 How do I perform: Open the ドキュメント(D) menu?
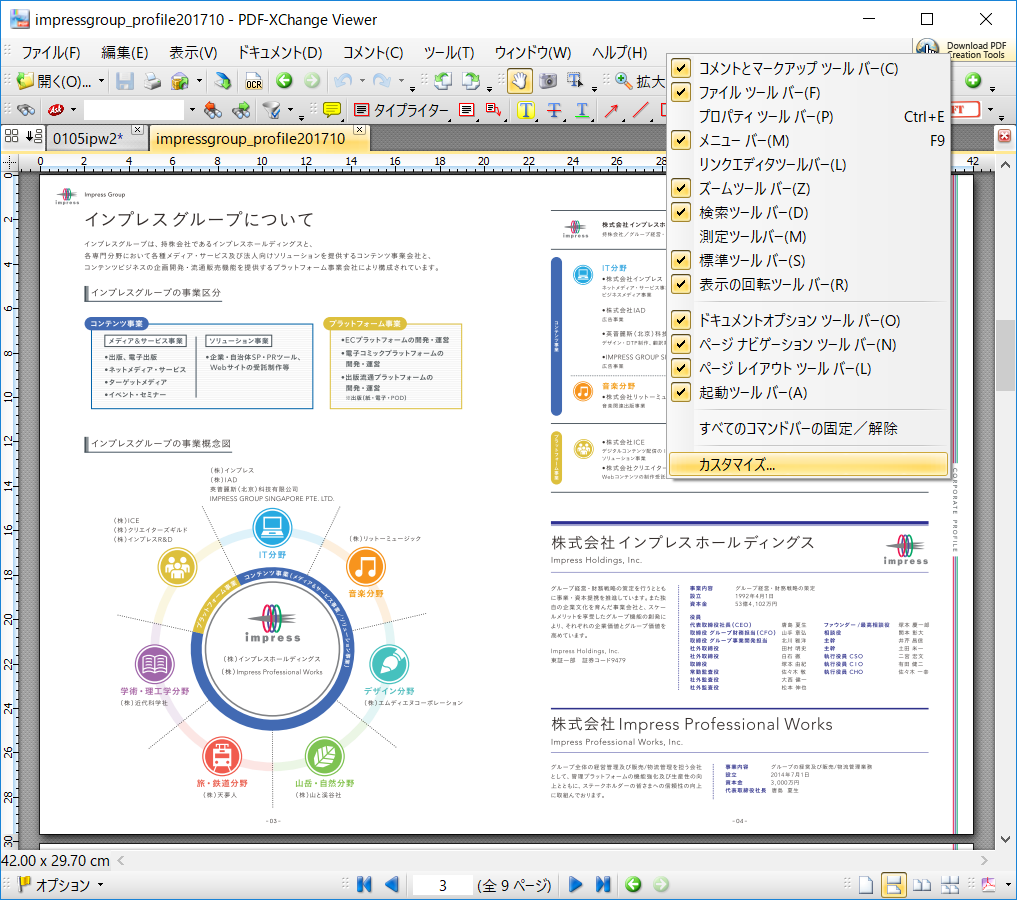point(280,53)
